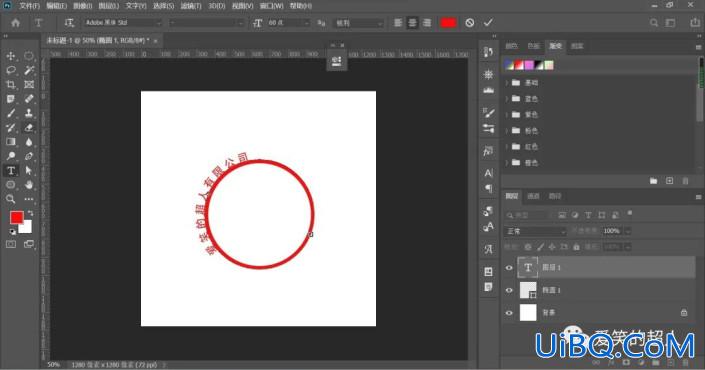The width and height of the screenshot is (705, 370).
Task: Select the Pen tool
Action: (x=29, y=156)
